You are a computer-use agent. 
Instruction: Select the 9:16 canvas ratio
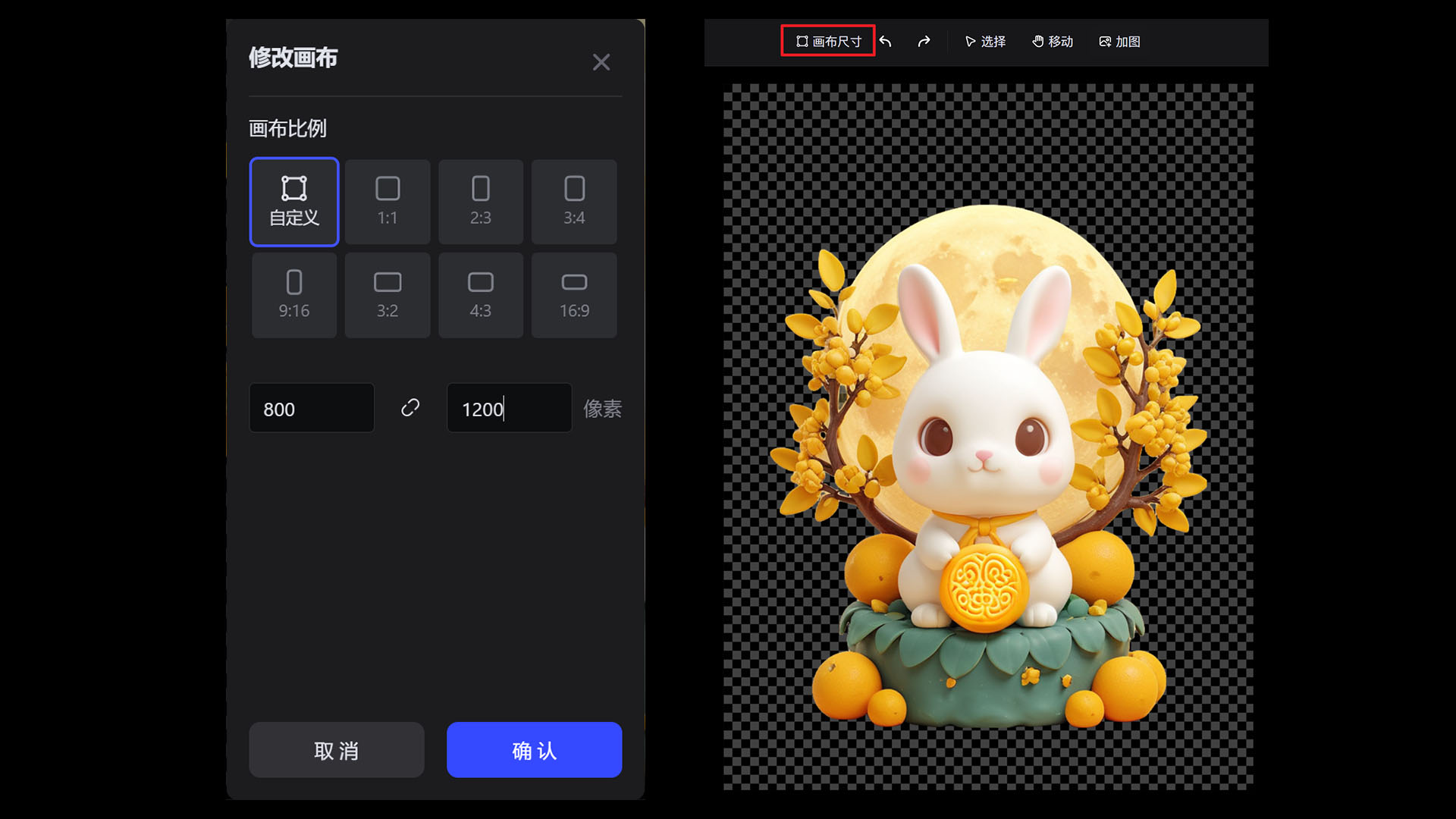tap(293, 295)
